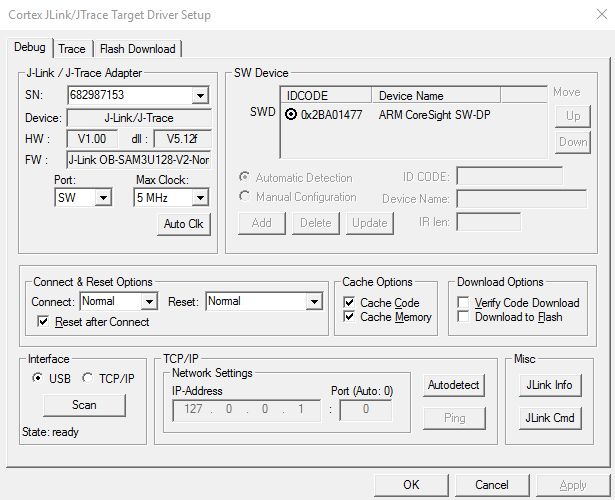
Task: Expand the Connect mode dropdown
Action: 149,302
